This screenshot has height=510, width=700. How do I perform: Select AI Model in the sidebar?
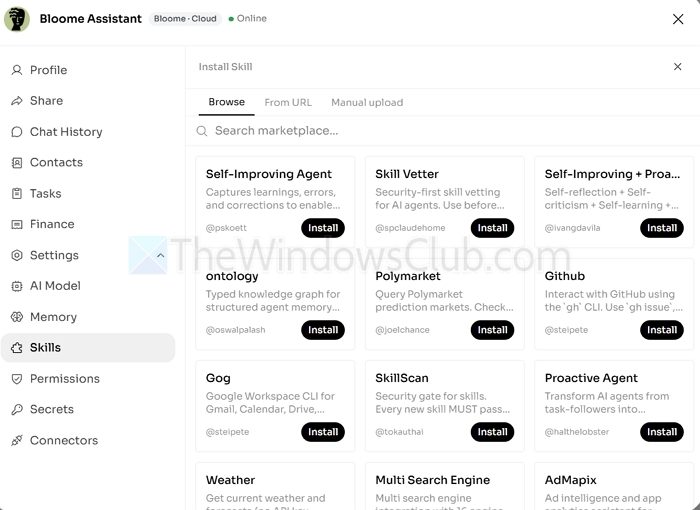88,286
